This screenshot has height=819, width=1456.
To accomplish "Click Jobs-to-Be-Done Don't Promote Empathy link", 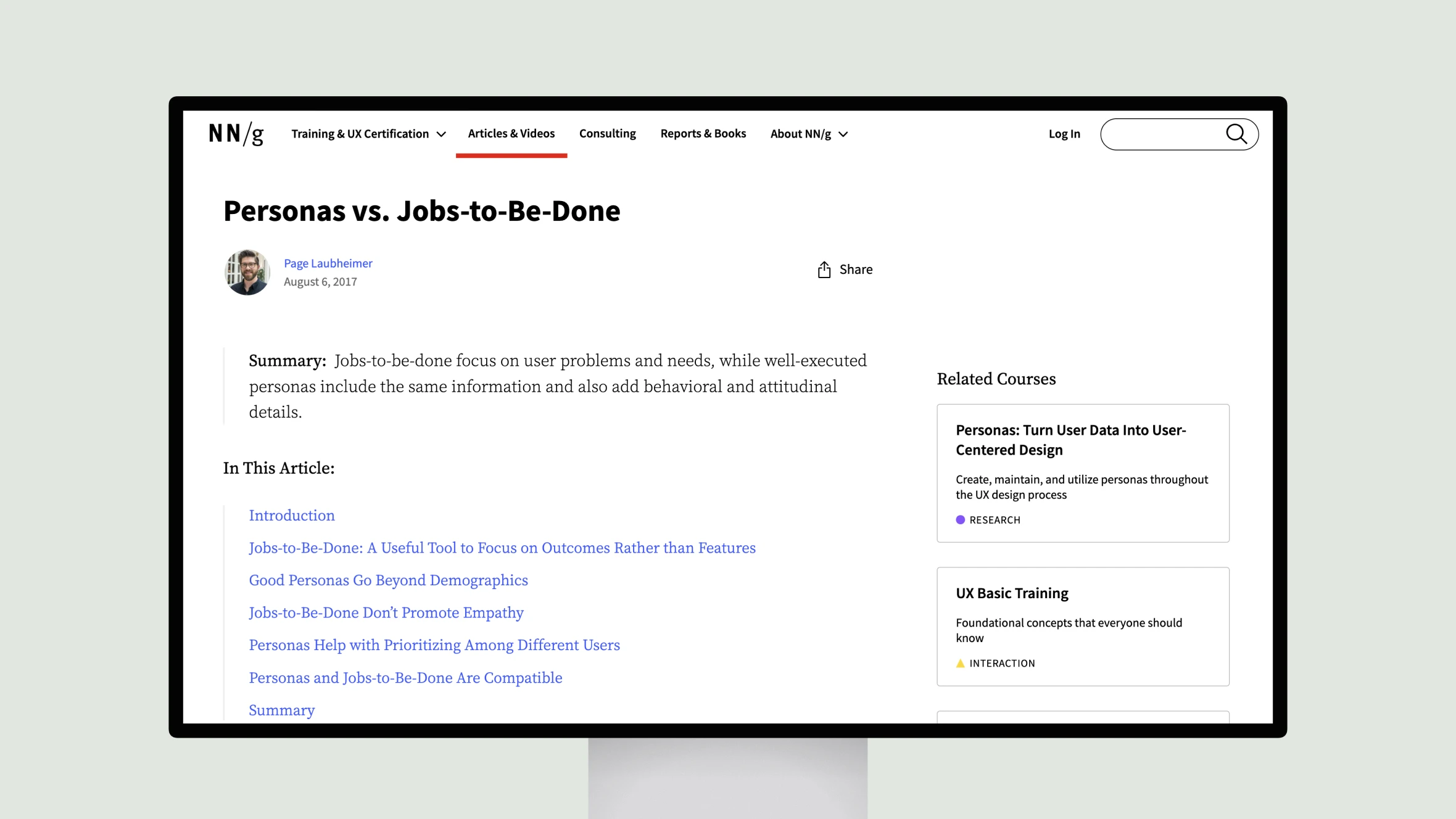I will (386, 611).
